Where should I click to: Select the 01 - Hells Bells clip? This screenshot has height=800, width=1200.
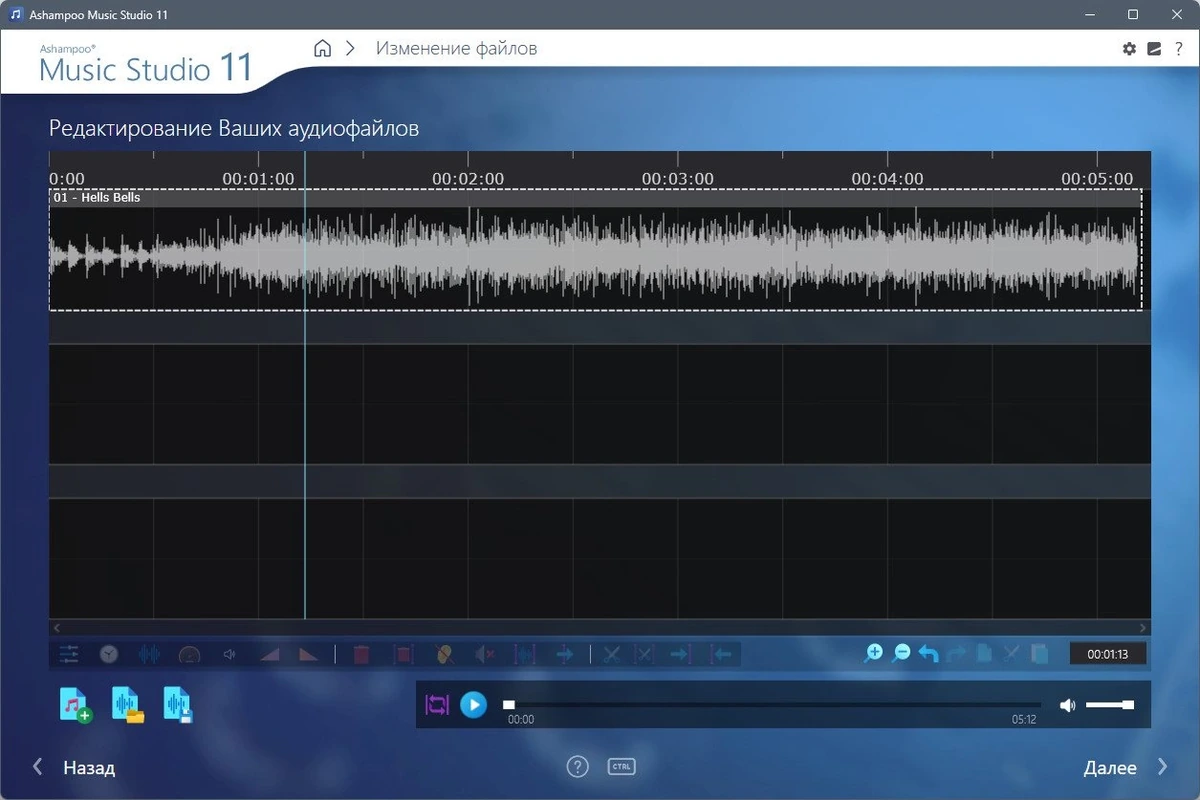coord(595,249)
